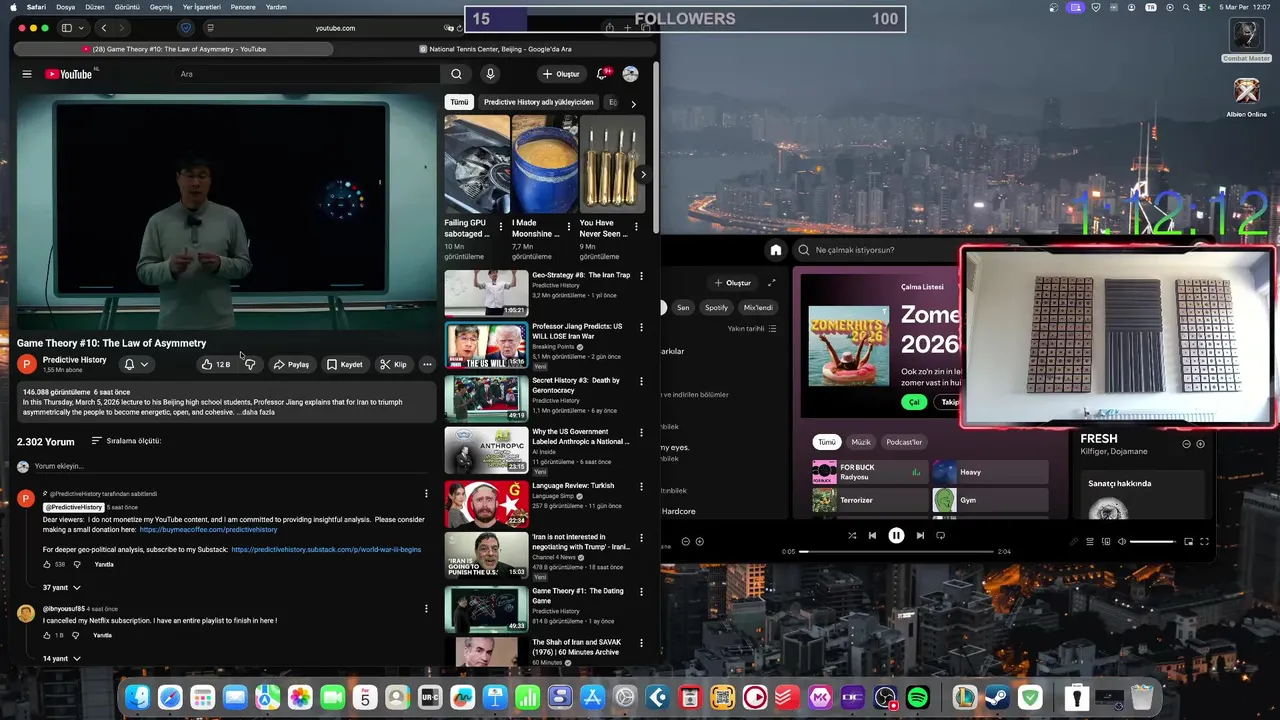
Task: Seek in the Spotify track progress bar
Action: click(x=896, y=551)
